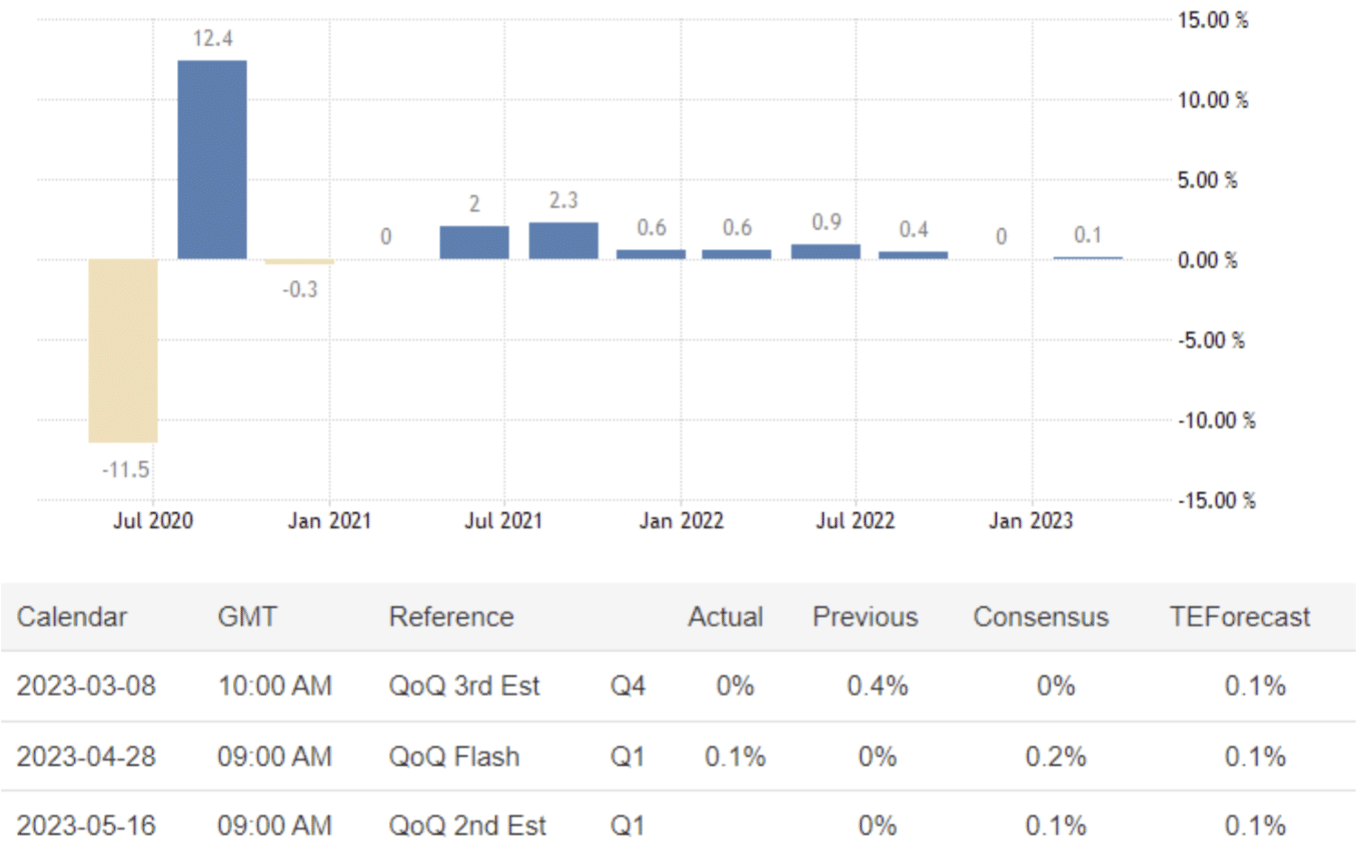Open the 2023-03-08 calendar entry
1356x856 pixels.
87,686
